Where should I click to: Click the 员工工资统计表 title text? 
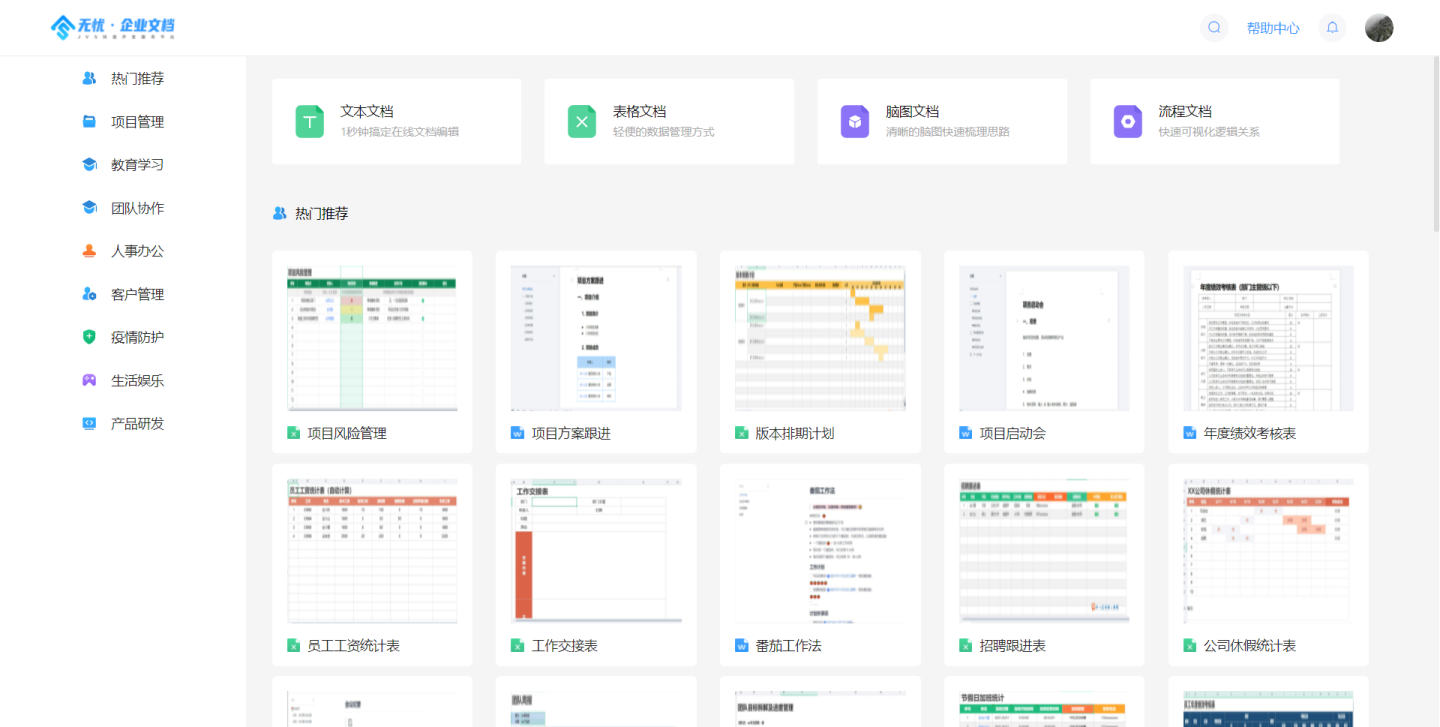(x=354, y=646)
